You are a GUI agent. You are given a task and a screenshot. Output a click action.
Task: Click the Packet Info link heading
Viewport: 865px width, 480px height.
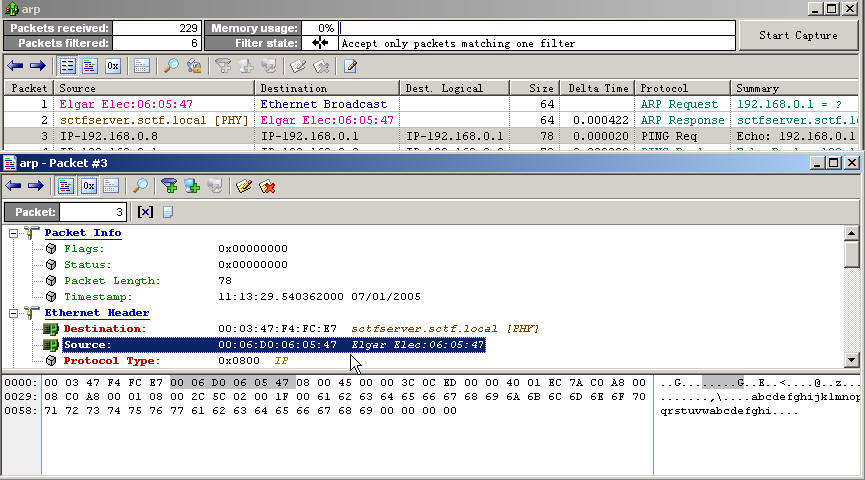coord(83,233)
